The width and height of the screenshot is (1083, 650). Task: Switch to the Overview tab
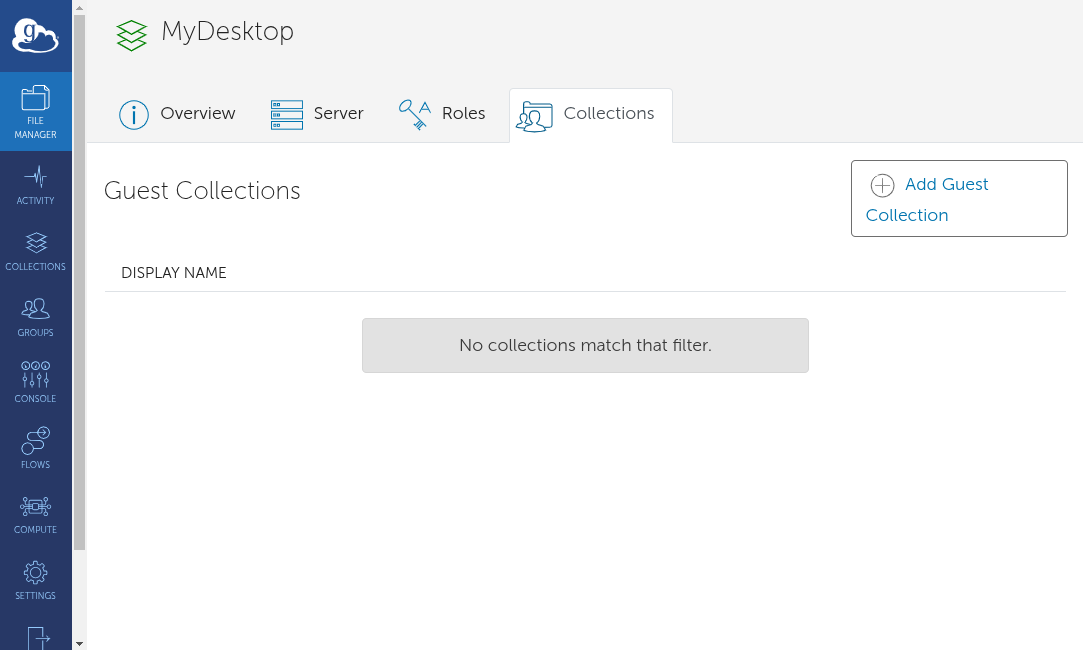point(177,114)
